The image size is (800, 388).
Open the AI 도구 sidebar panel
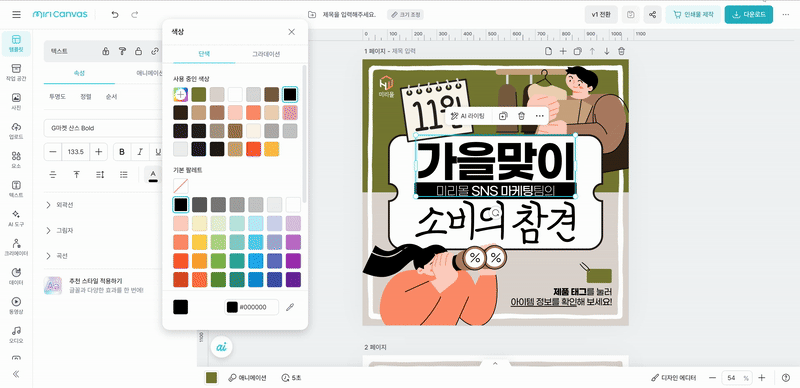16,218
